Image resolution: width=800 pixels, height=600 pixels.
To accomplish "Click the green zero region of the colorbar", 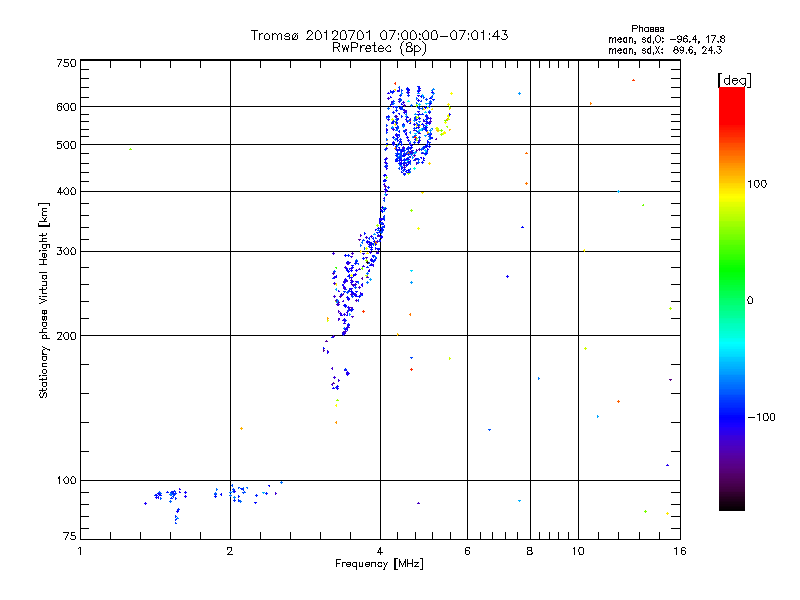I will pos(732,299).
